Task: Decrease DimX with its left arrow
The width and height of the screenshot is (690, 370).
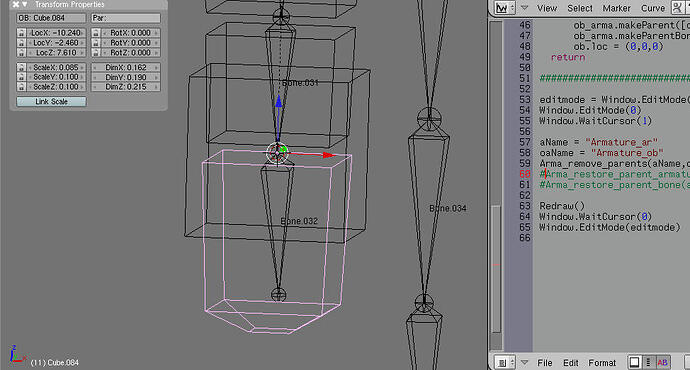Action: pyautogui.click(x=95, y=67)
